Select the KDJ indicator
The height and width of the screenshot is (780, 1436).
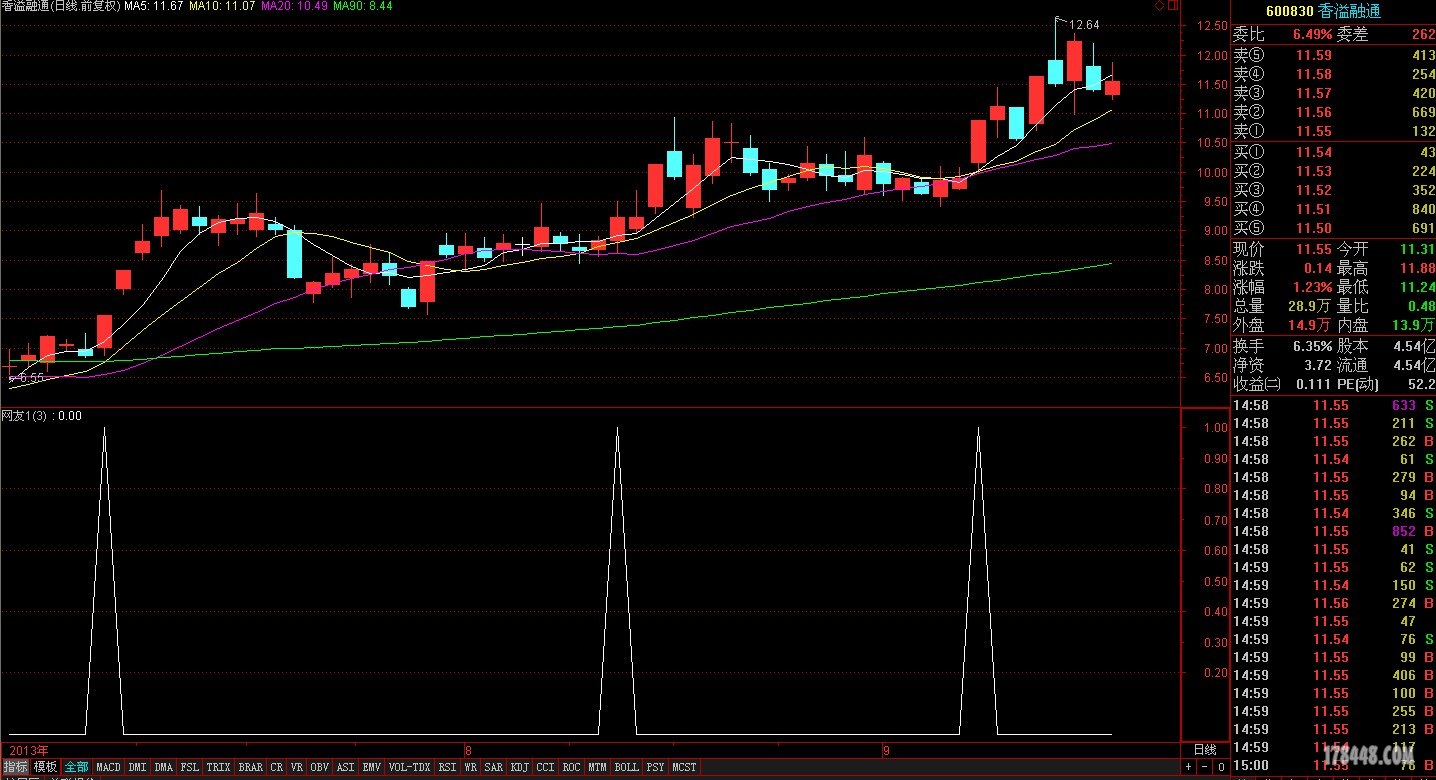tap(519, 767)
